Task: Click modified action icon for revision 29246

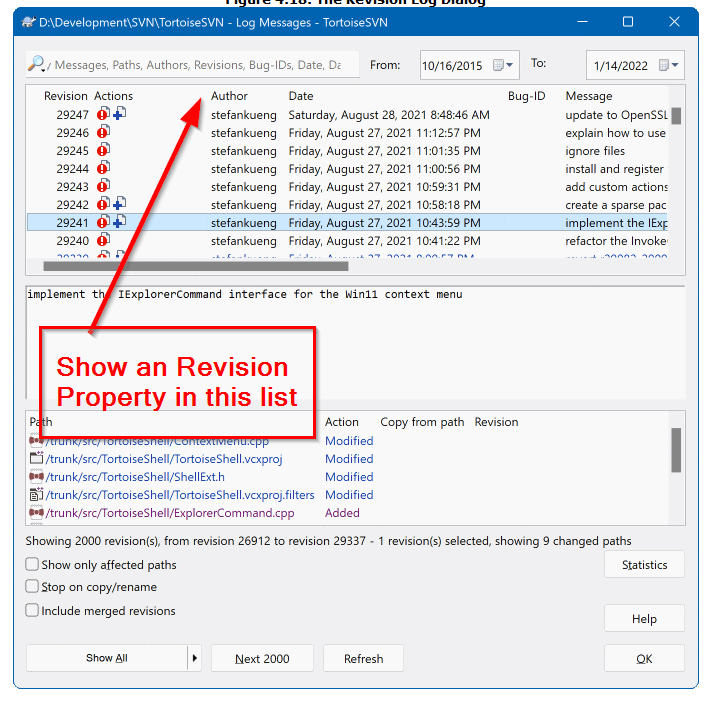Action: (x=103, y=132)
